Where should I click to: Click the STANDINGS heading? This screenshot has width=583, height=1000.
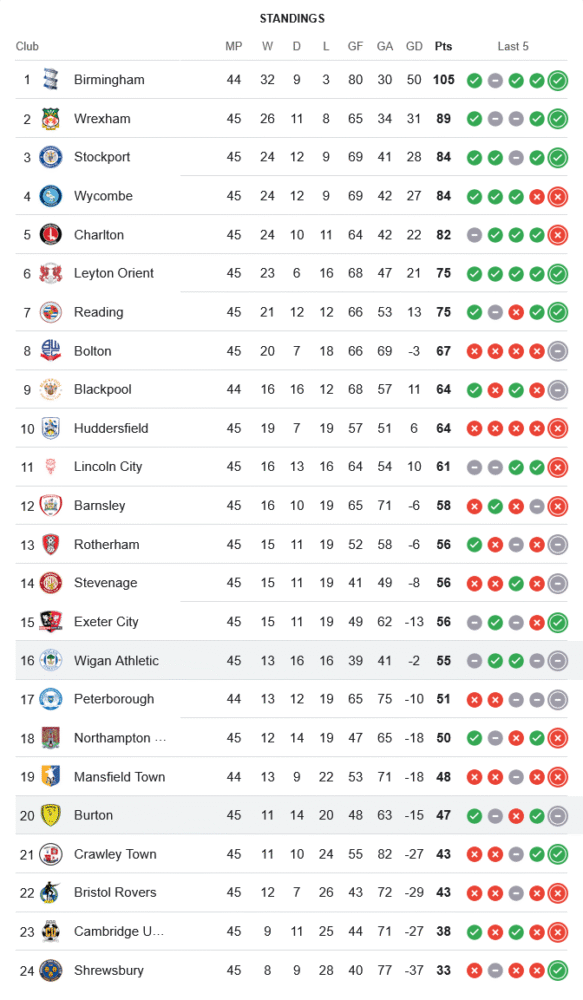(x=292, y=18)
